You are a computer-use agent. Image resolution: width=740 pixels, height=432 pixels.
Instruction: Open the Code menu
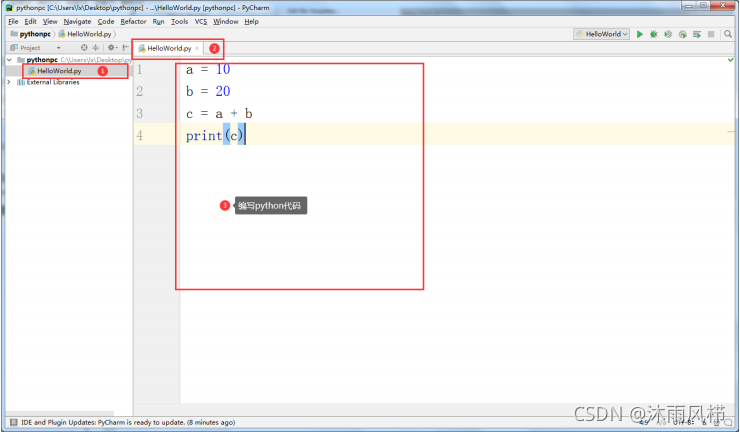coord(106,21)
